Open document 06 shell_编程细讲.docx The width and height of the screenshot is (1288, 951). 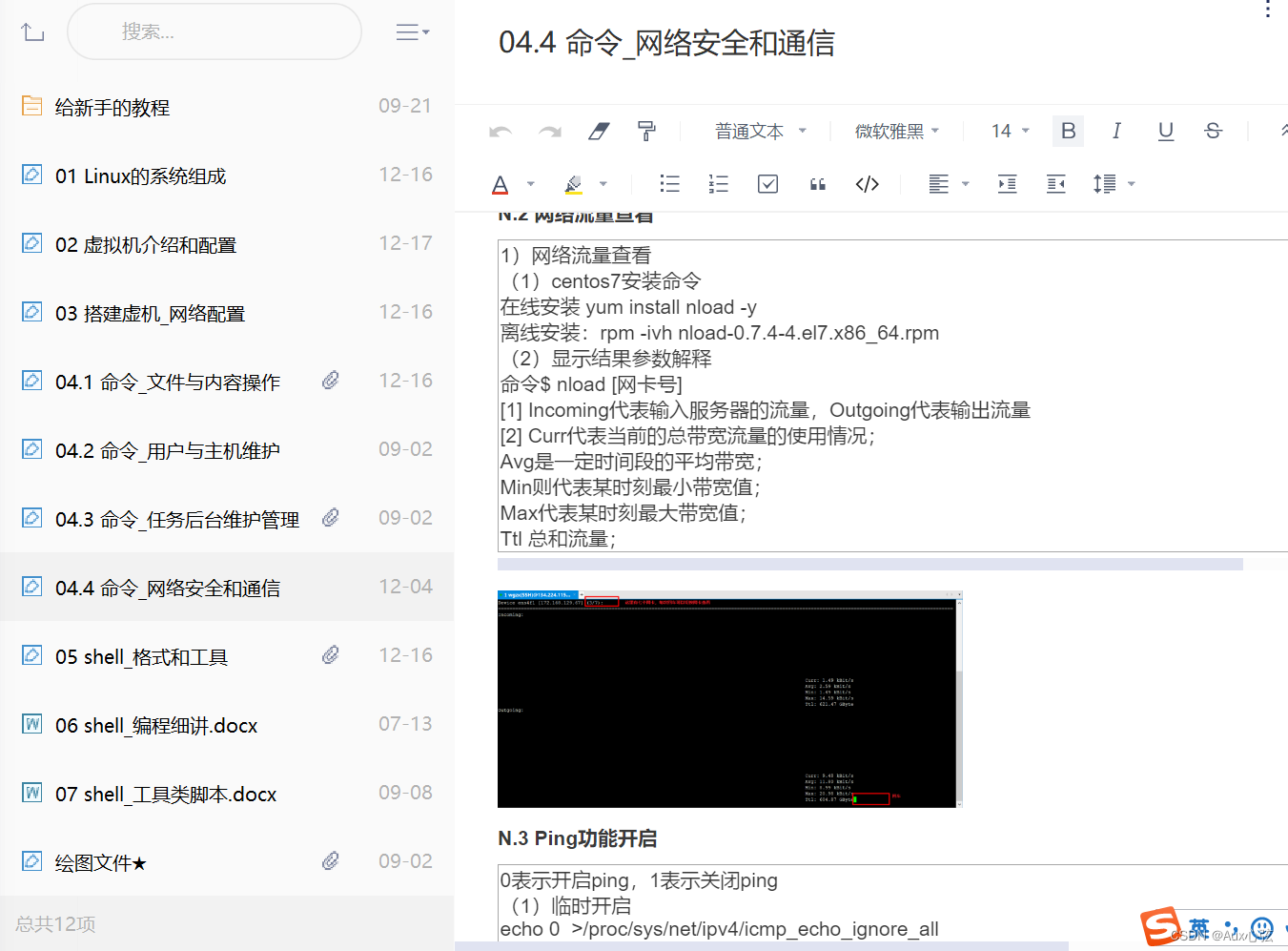[227, 725]
